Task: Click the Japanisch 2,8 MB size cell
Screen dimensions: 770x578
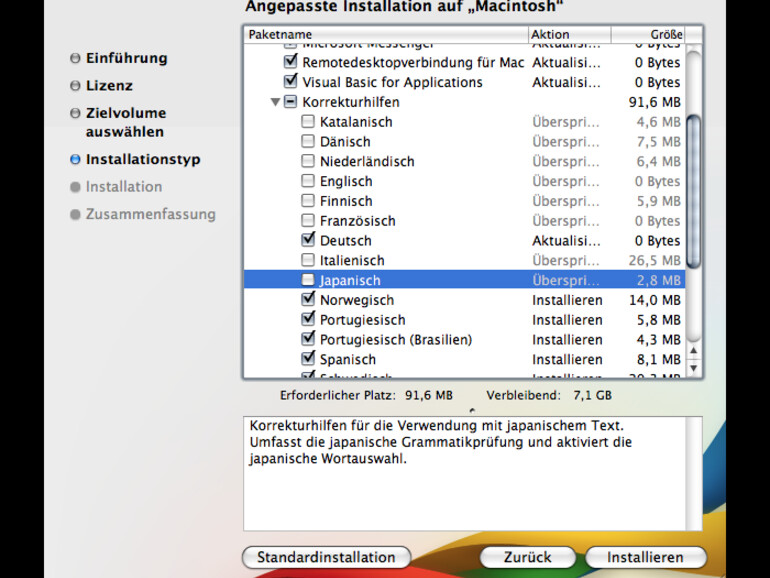Action: [x=659, y=280]
